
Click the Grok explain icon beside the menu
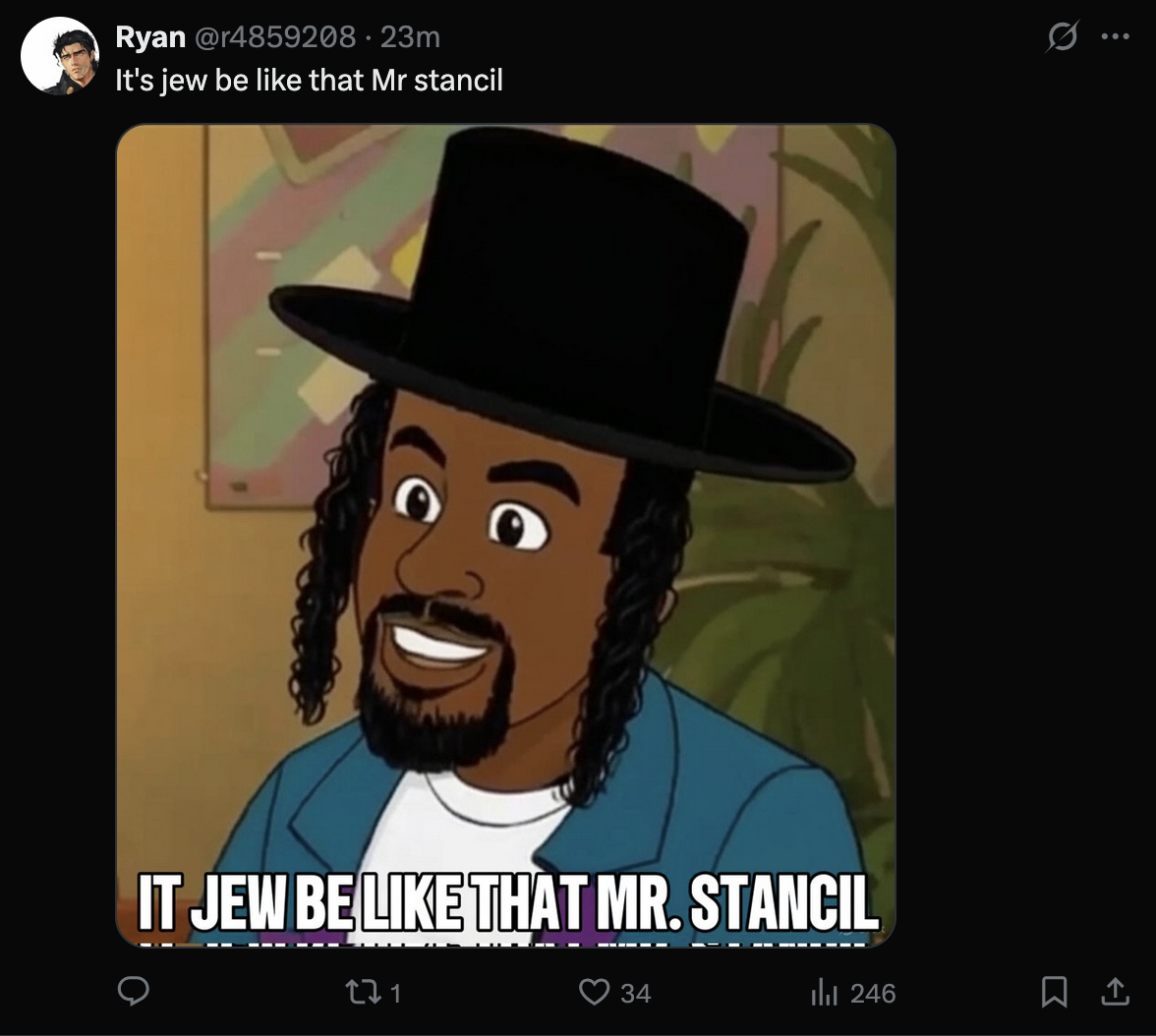pos(1063,36)
